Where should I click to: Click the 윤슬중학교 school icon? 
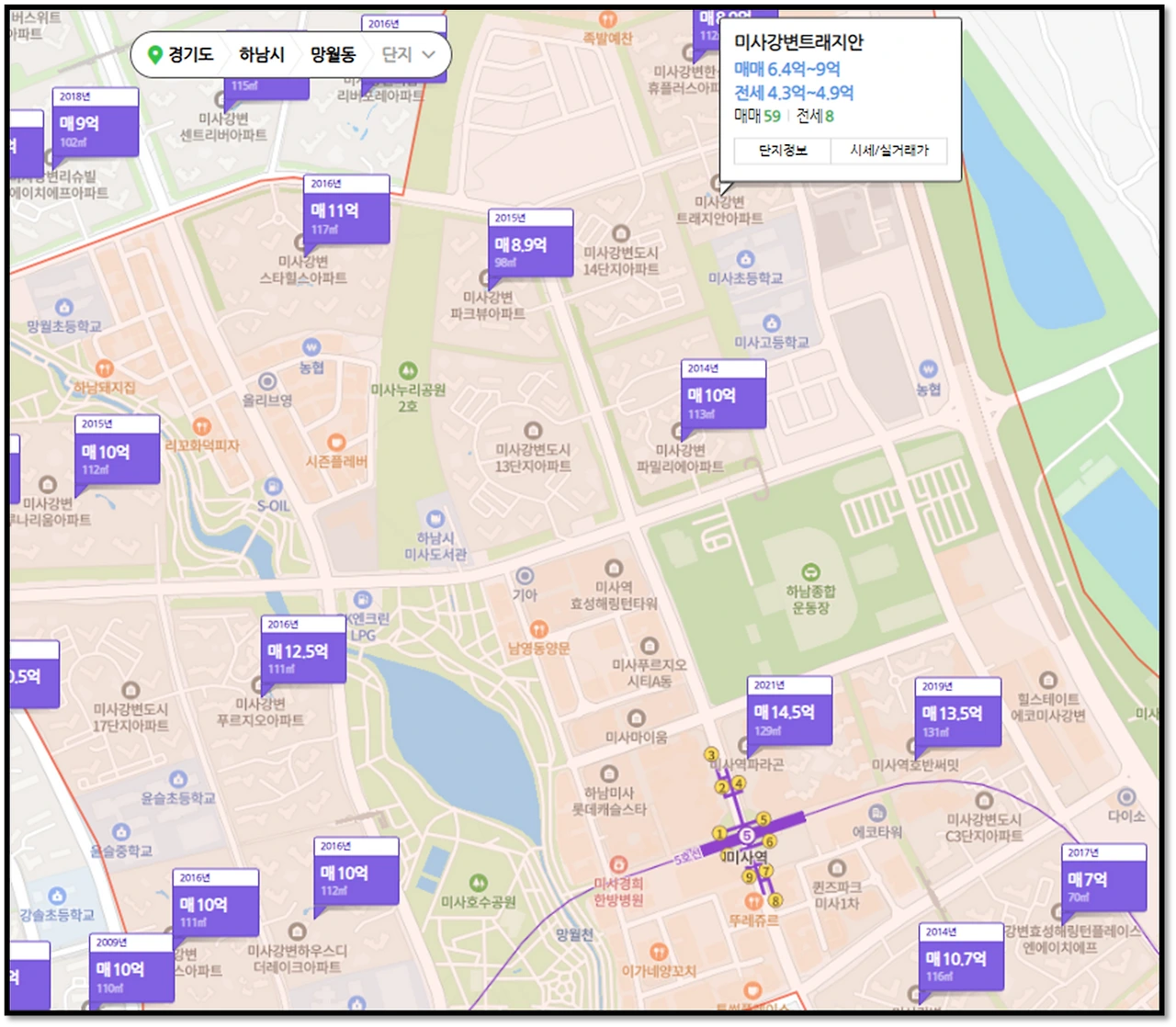121,832
